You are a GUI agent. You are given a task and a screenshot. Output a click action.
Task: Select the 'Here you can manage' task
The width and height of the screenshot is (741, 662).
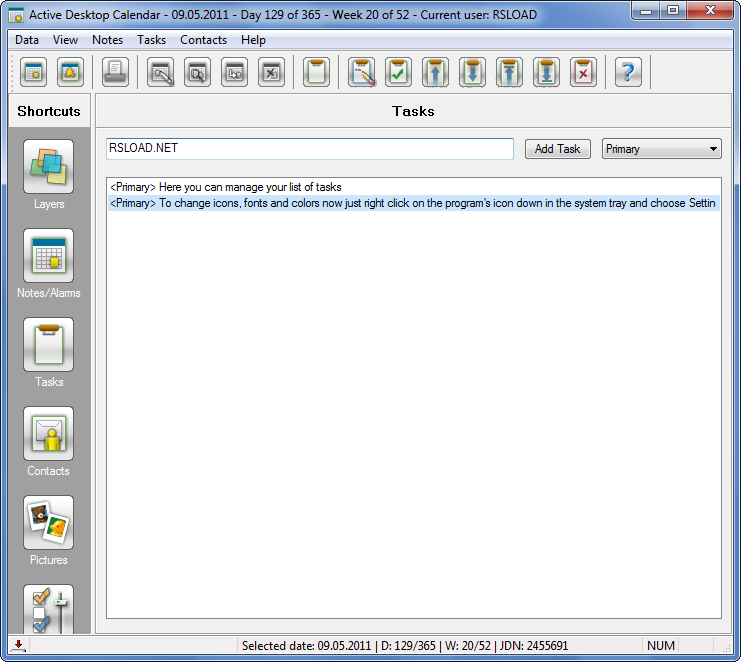pyautogui.click(x=414, y=187)
